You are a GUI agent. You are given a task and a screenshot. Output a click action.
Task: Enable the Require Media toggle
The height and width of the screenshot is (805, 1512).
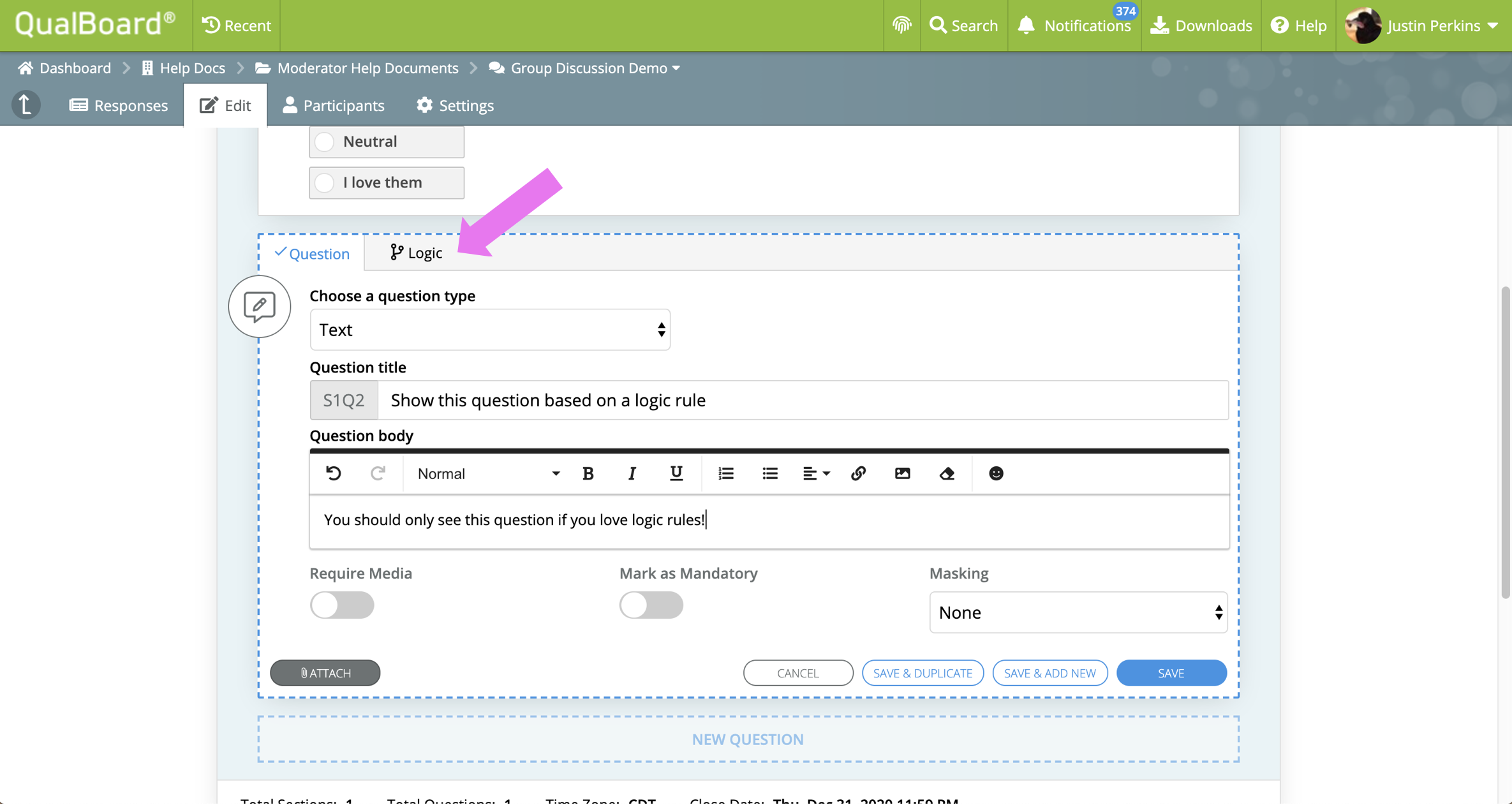(342, 605)
